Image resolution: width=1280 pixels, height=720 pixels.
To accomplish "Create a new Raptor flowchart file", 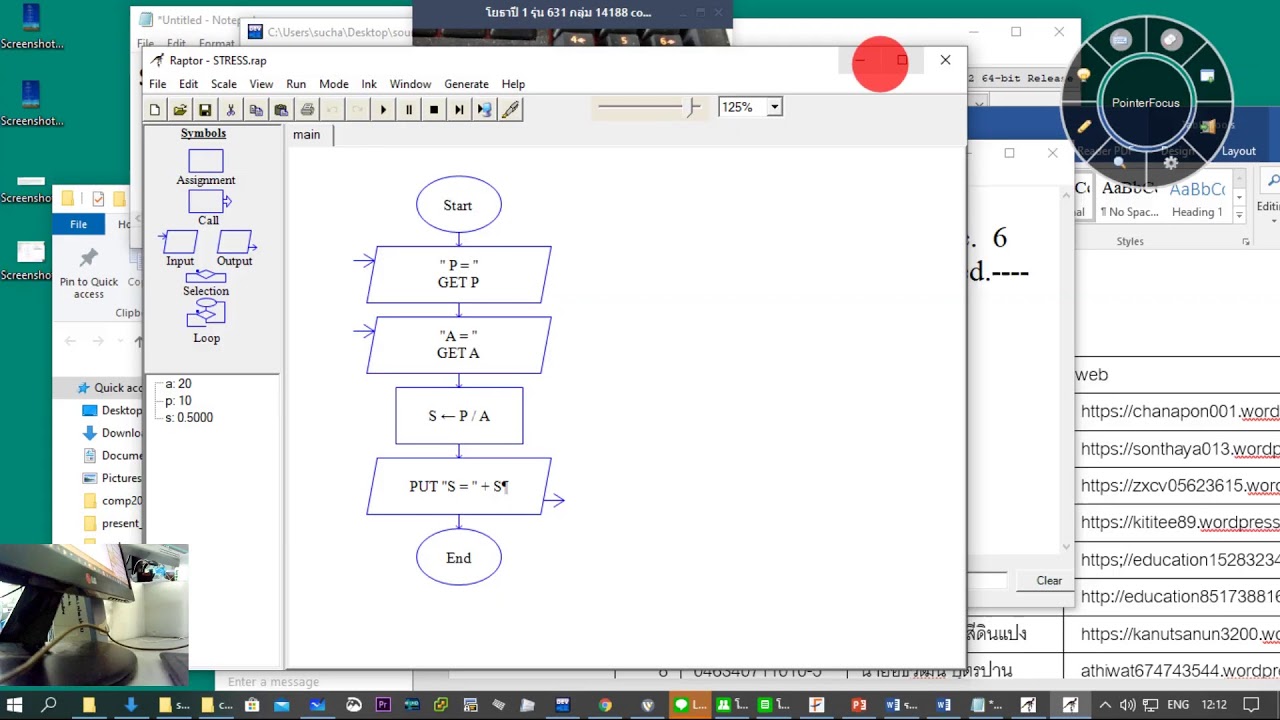I will pyautogui.click(x=155, y=109).
